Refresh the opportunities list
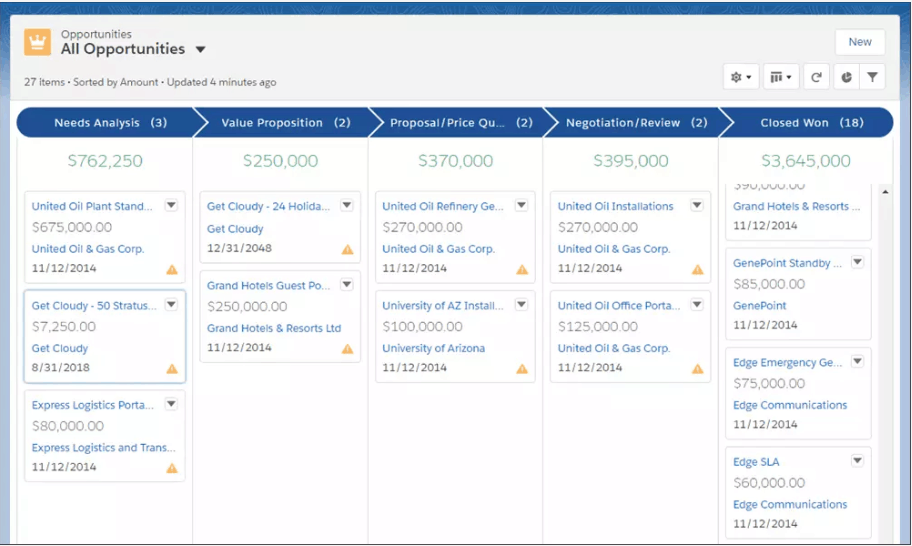Screen dimensions: 912x546 (x=816, y=77)
